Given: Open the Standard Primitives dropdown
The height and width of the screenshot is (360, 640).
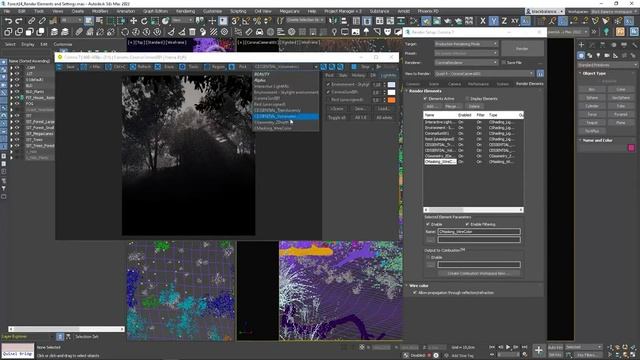Looking at the screenshot, I should [x=607, y=65].
